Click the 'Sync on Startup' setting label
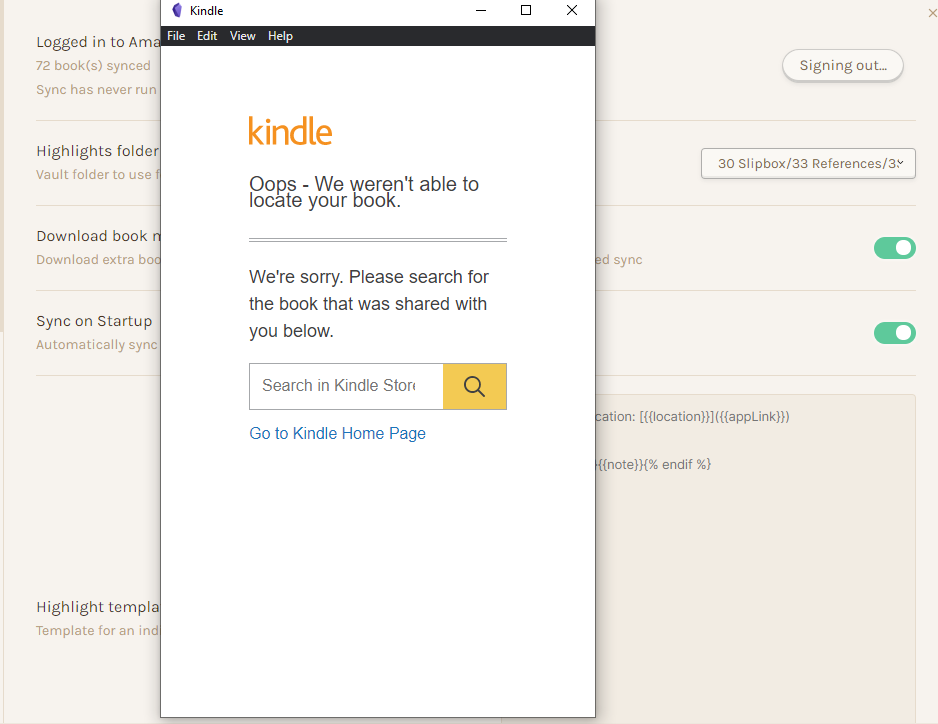This screenshot has height=724, width=938. pos(95,321)
